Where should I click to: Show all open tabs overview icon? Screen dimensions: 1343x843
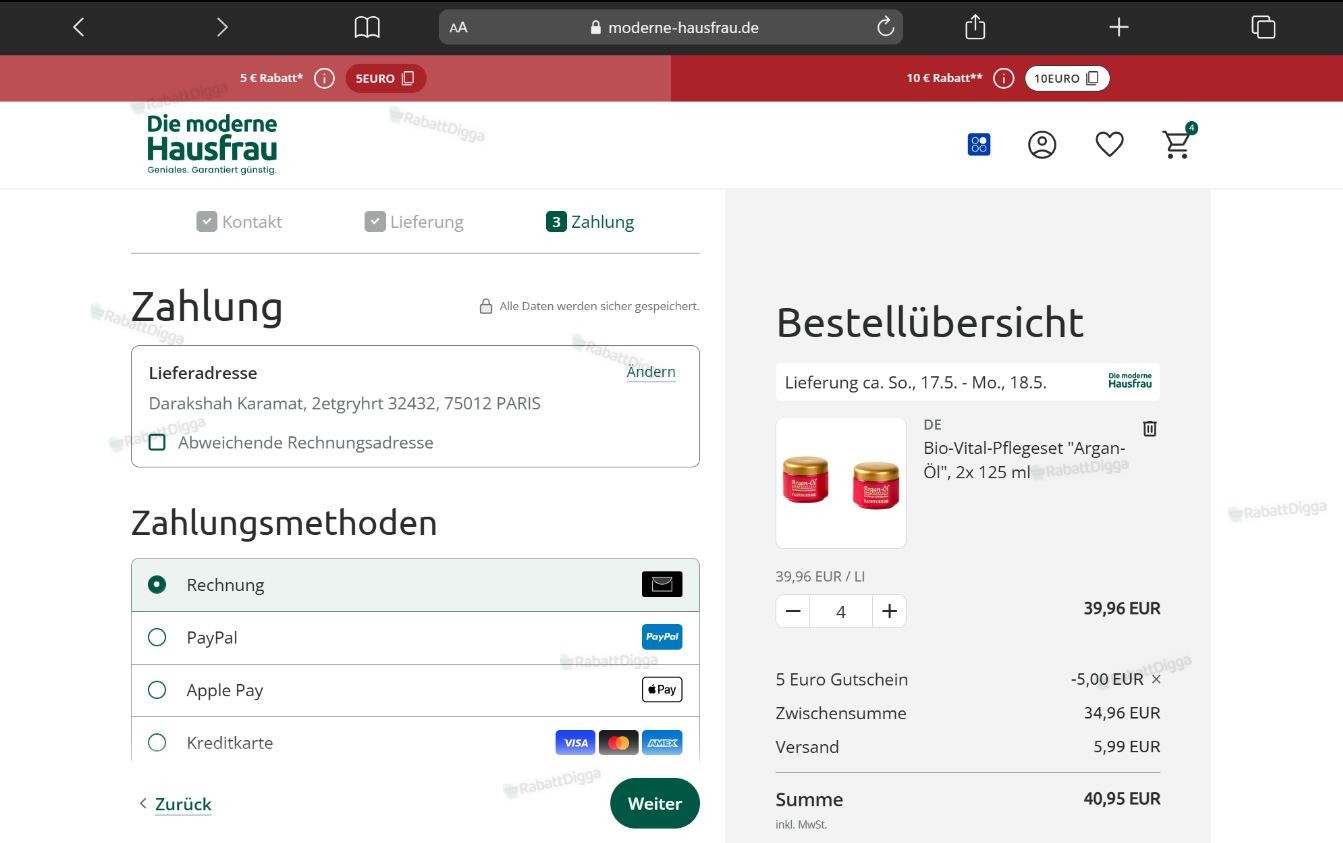click(1263, 27)
